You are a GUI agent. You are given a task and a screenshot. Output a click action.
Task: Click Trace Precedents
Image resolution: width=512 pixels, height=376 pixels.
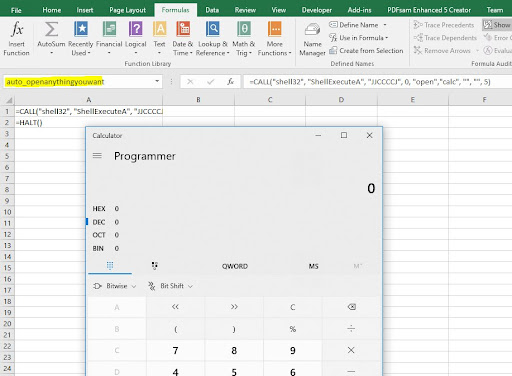point(444,25)
